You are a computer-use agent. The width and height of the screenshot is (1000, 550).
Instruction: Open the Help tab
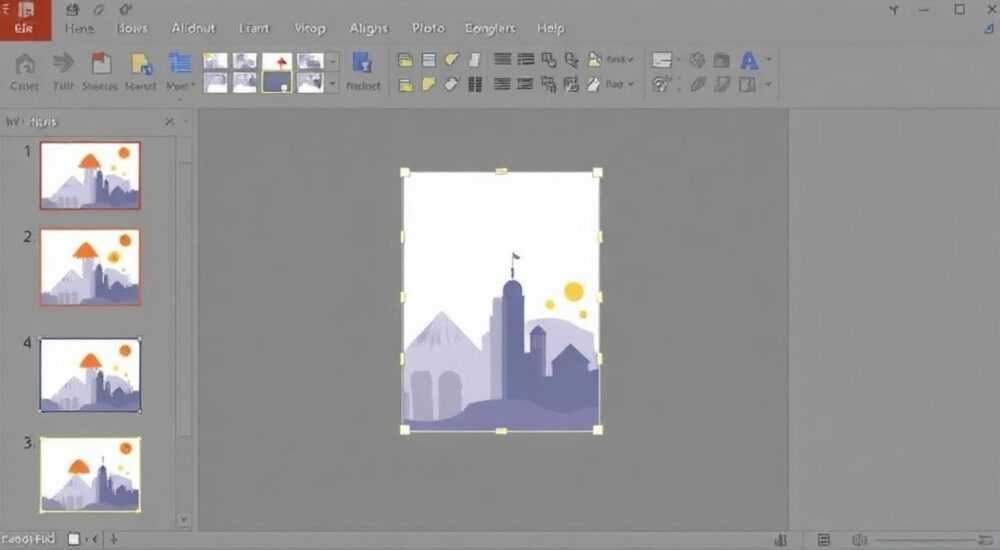(550, 28)
